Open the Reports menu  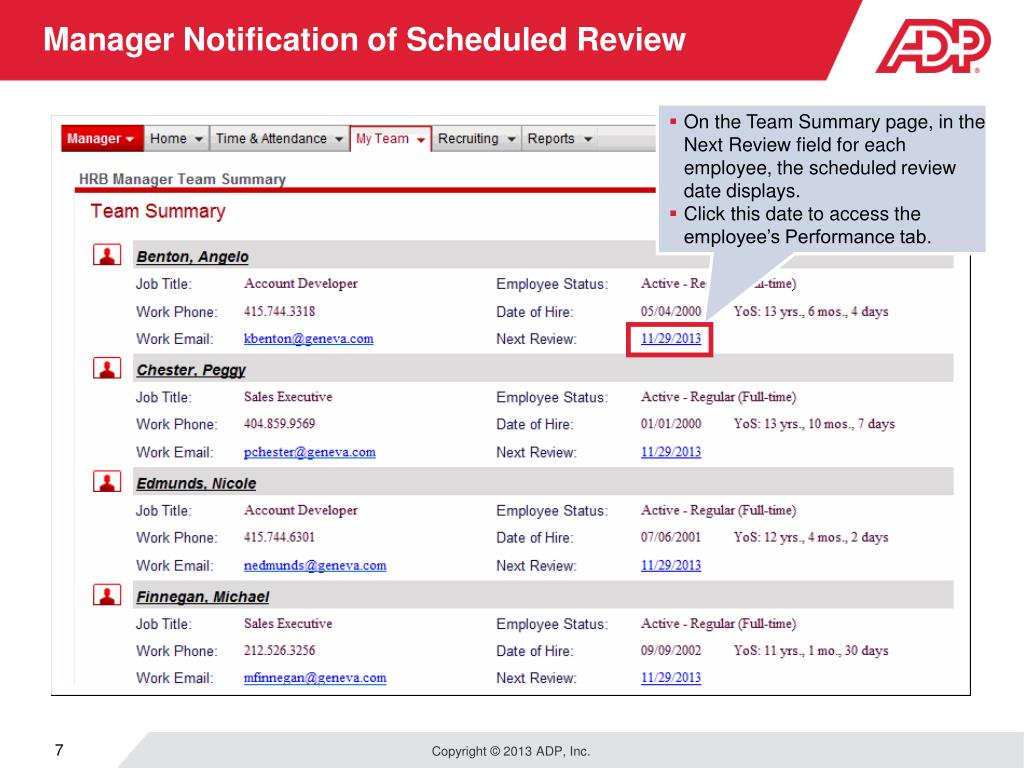pyautogui.click(x=560, y=138)
